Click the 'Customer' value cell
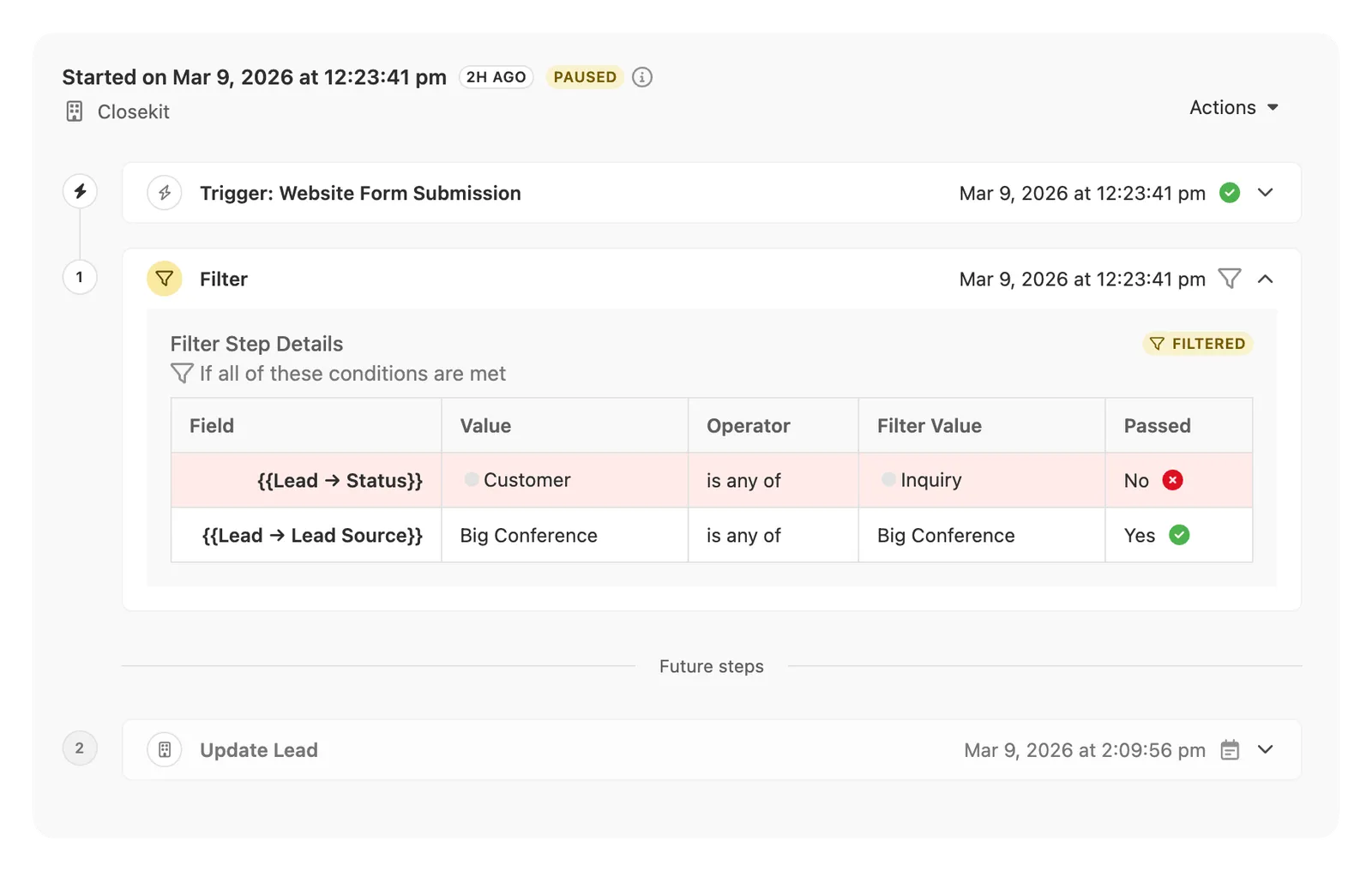1372x871 pixels. click(x=565, y=480)
